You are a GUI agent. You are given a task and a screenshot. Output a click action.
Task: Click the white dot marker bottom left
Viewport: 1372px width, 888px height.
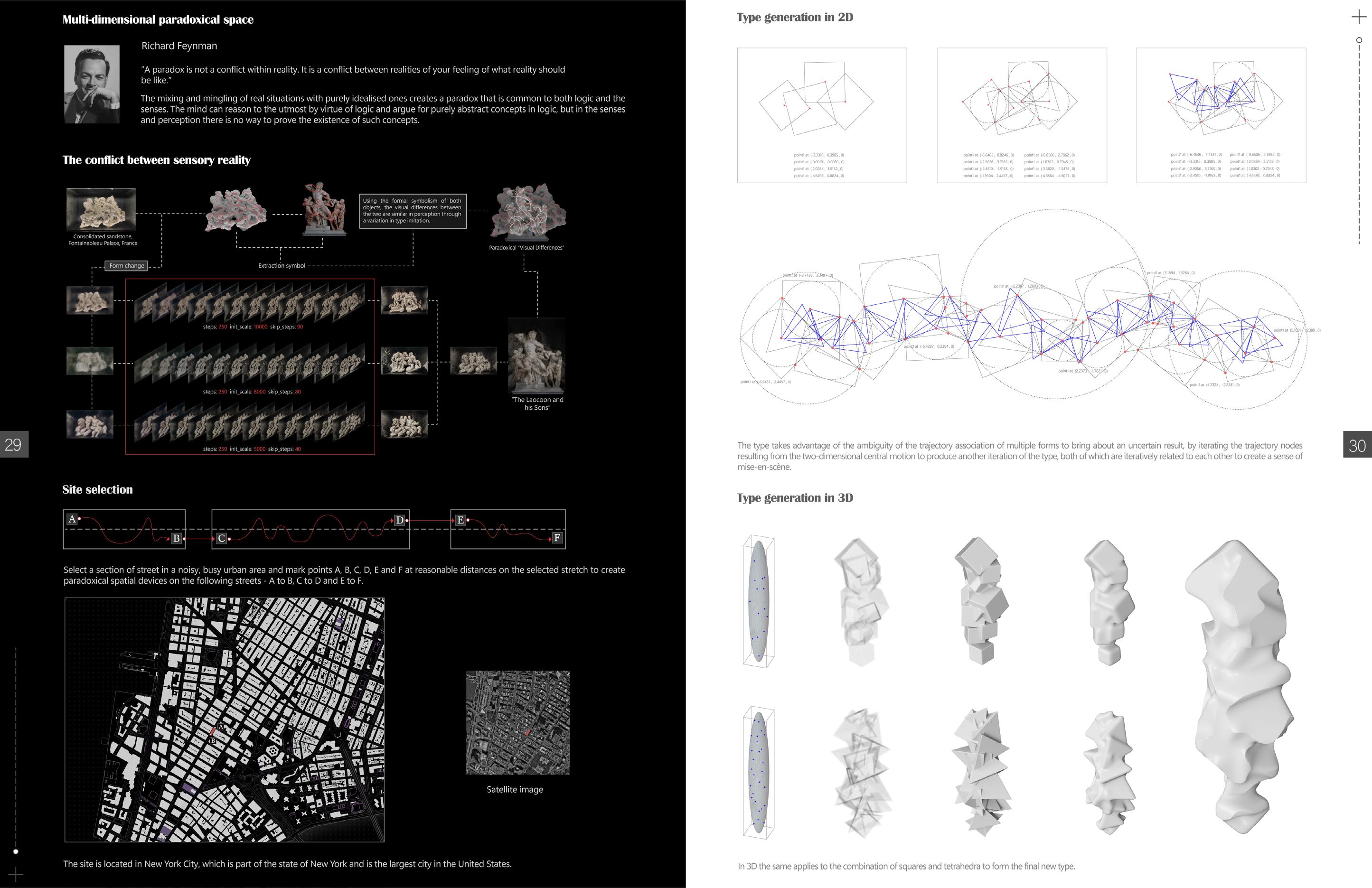[x=16, y=851]
